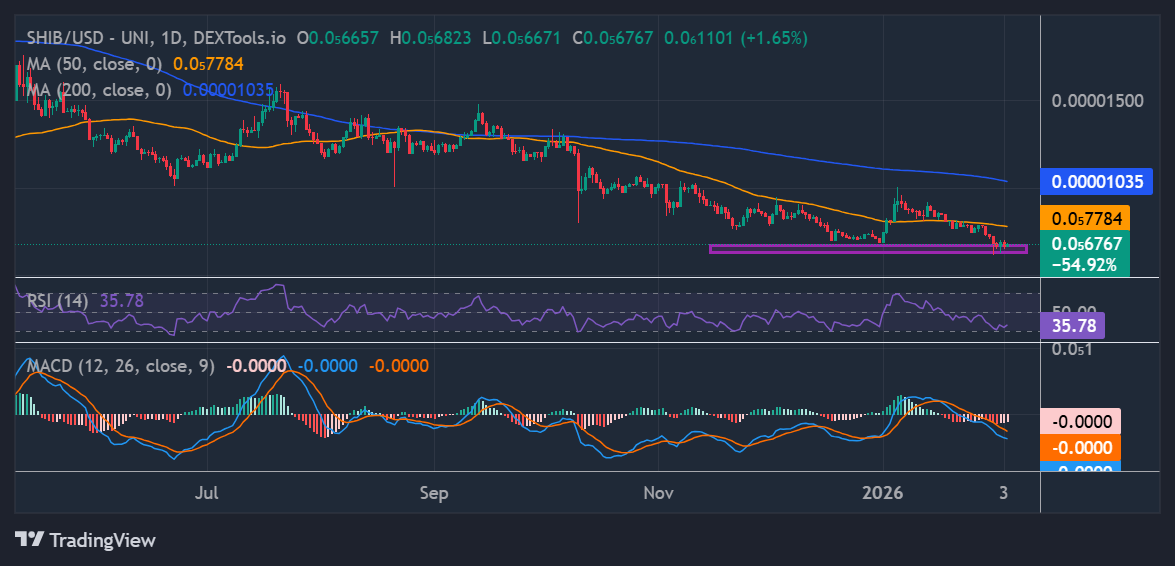This screenshot has height=566, width=1175.
Task: Select the MA (50, close, 0) legend
Action: (x=94, y=63)
